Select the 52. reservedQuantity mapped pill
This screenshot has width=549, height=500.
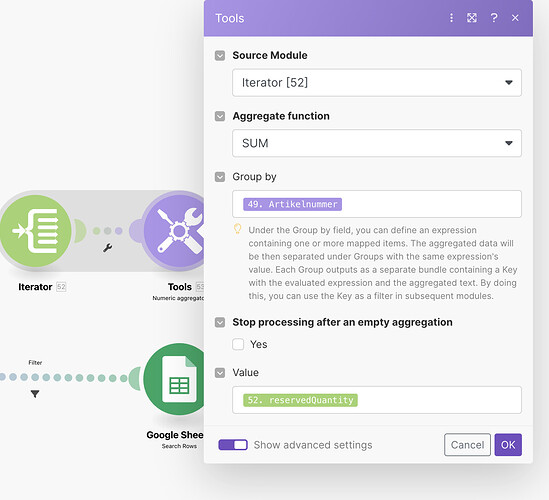click(x=300, y=400)
